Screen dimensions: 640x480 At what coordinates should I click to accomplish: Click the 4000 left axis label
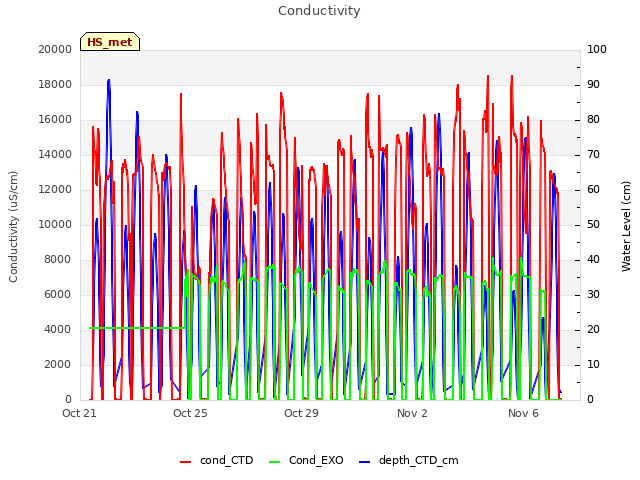[58, 330]
